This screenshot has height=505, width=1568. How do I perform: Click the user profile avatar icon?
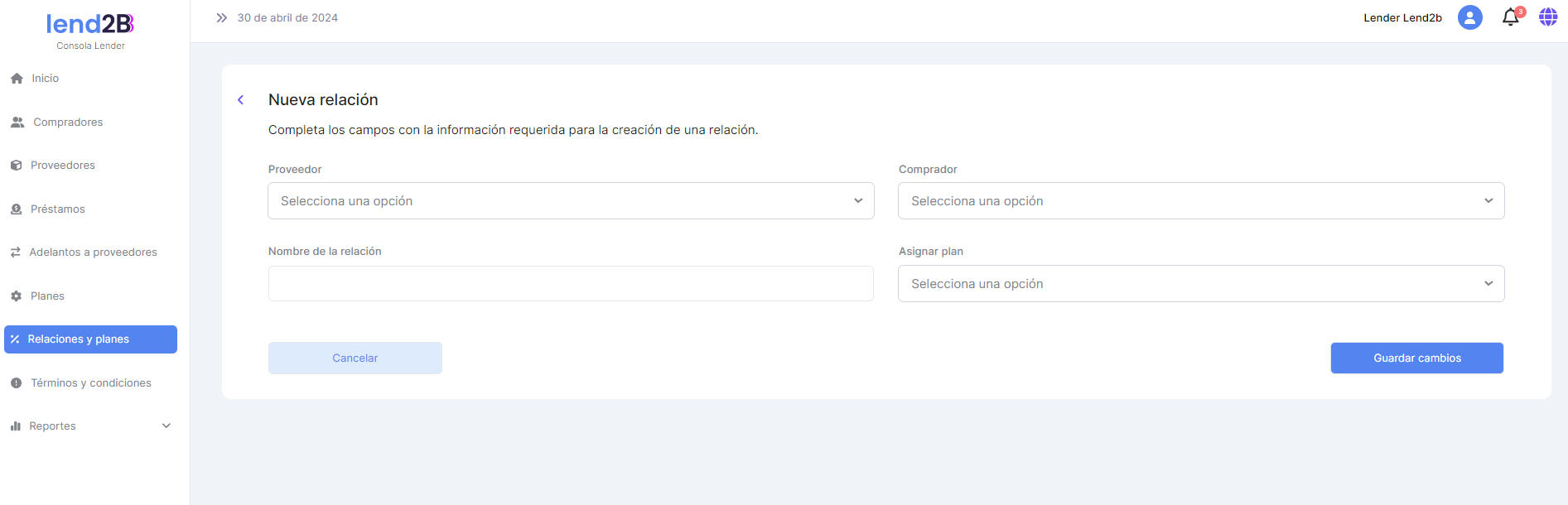point(1469,17)
